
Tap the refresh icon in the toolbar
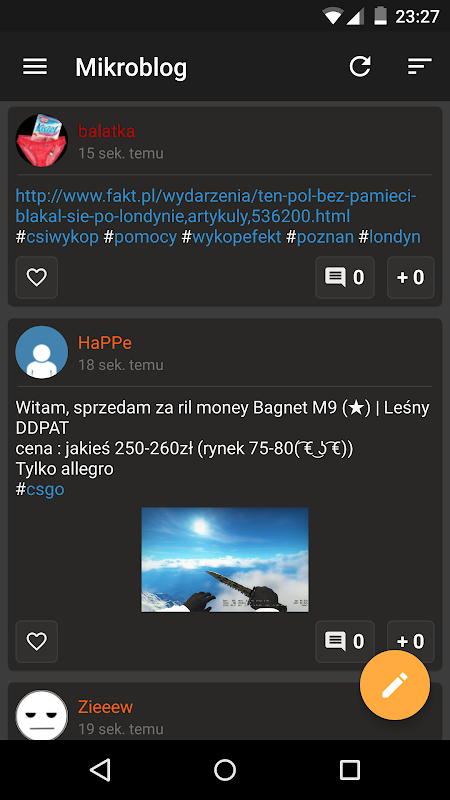coord(360,67)
